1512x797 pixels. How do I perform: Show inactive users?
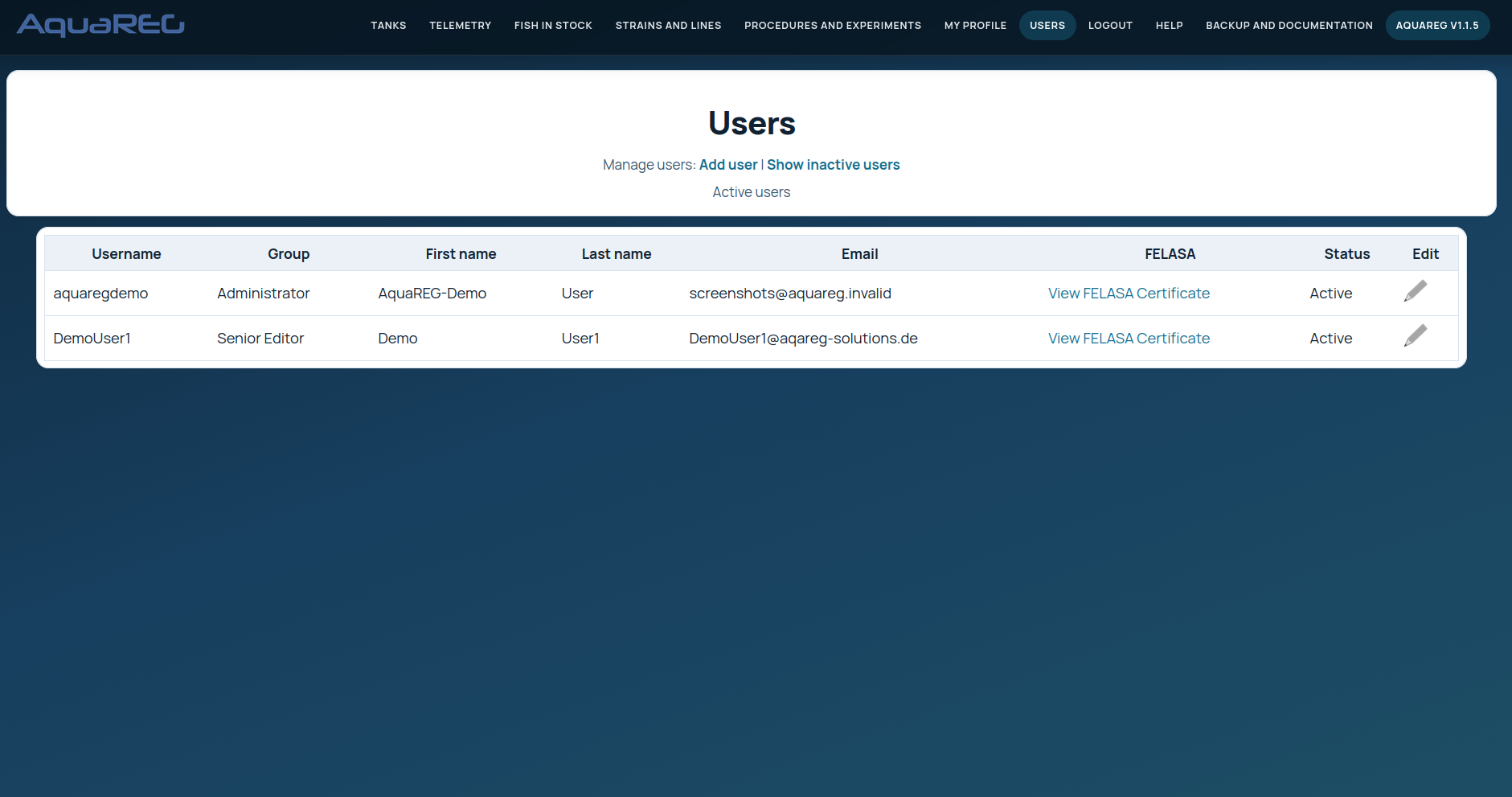[x=834, y=165]
